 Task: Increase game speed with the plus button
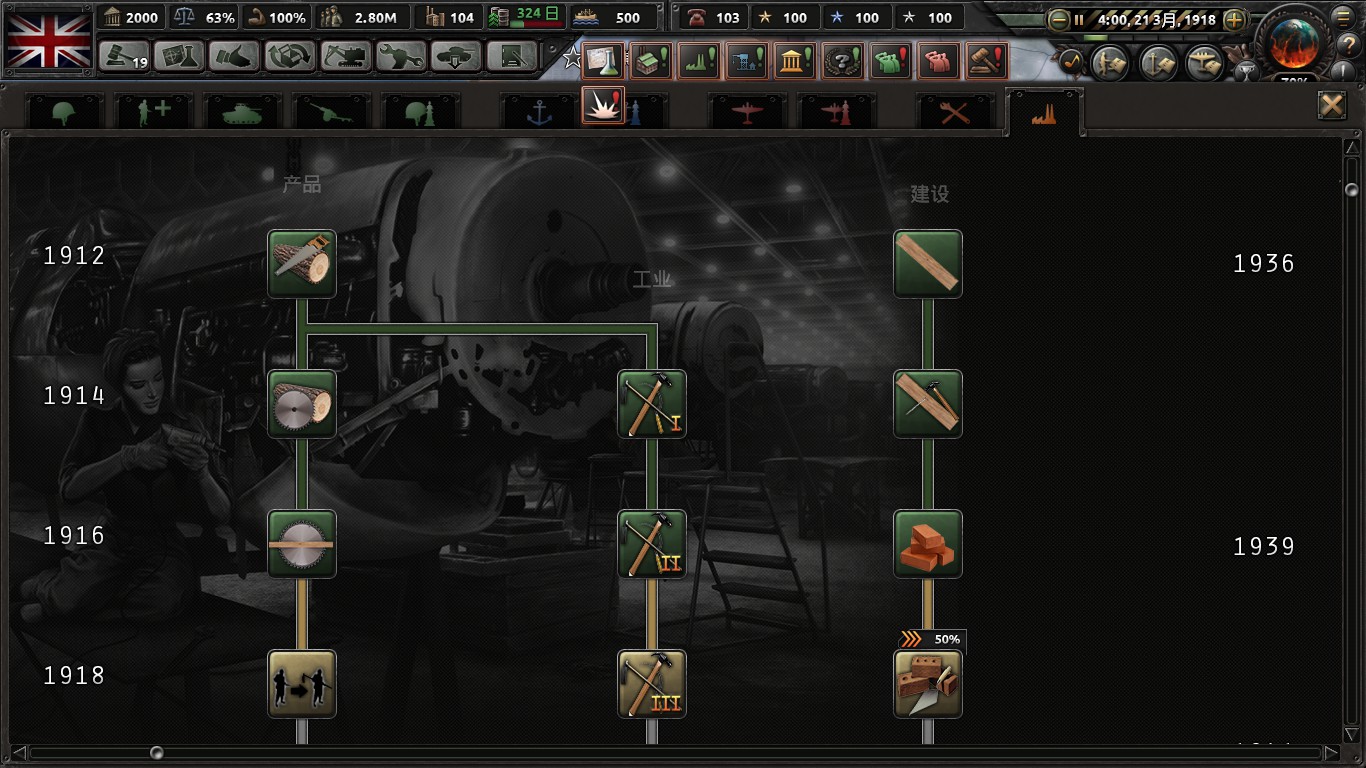[x=1234, y=20]
